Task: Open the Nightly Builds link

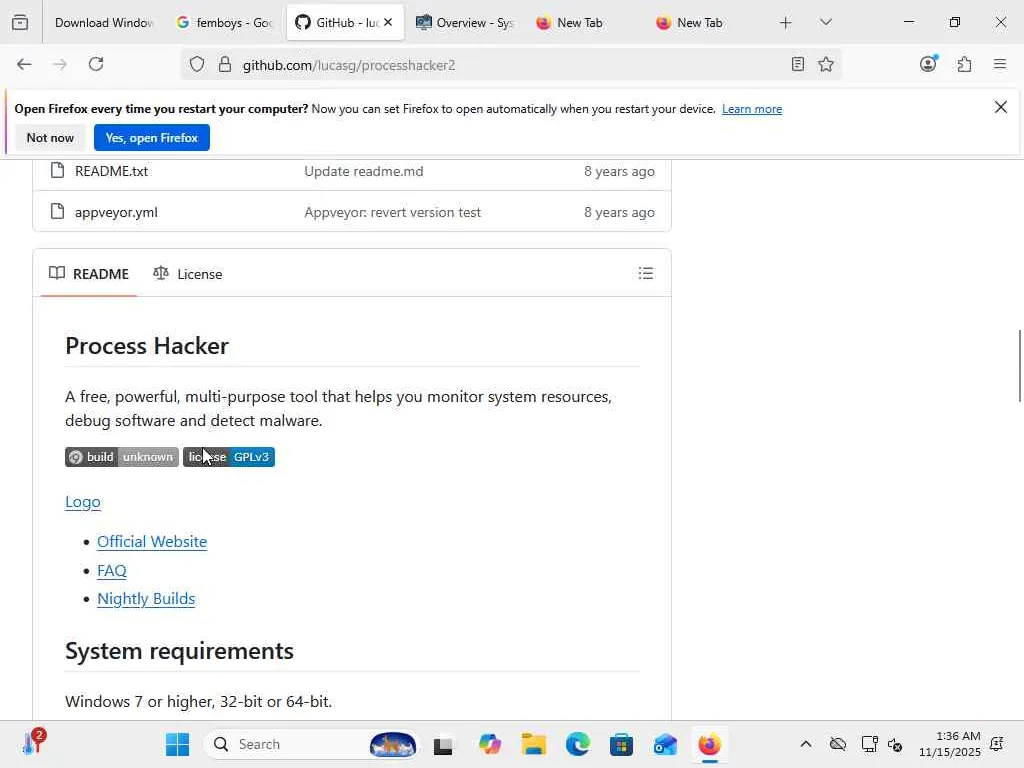Action: 146,598
